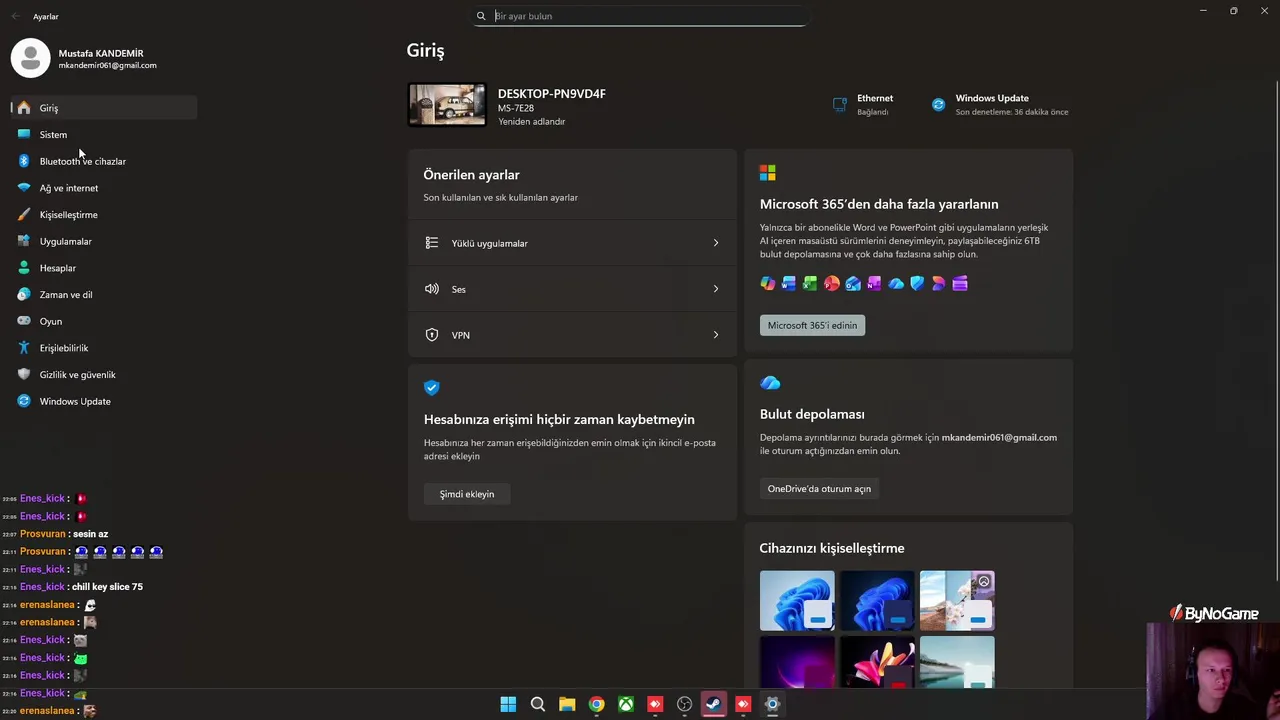Click the Şimdi ekleyin button
1280x720 pixels.
pos(467,494)
